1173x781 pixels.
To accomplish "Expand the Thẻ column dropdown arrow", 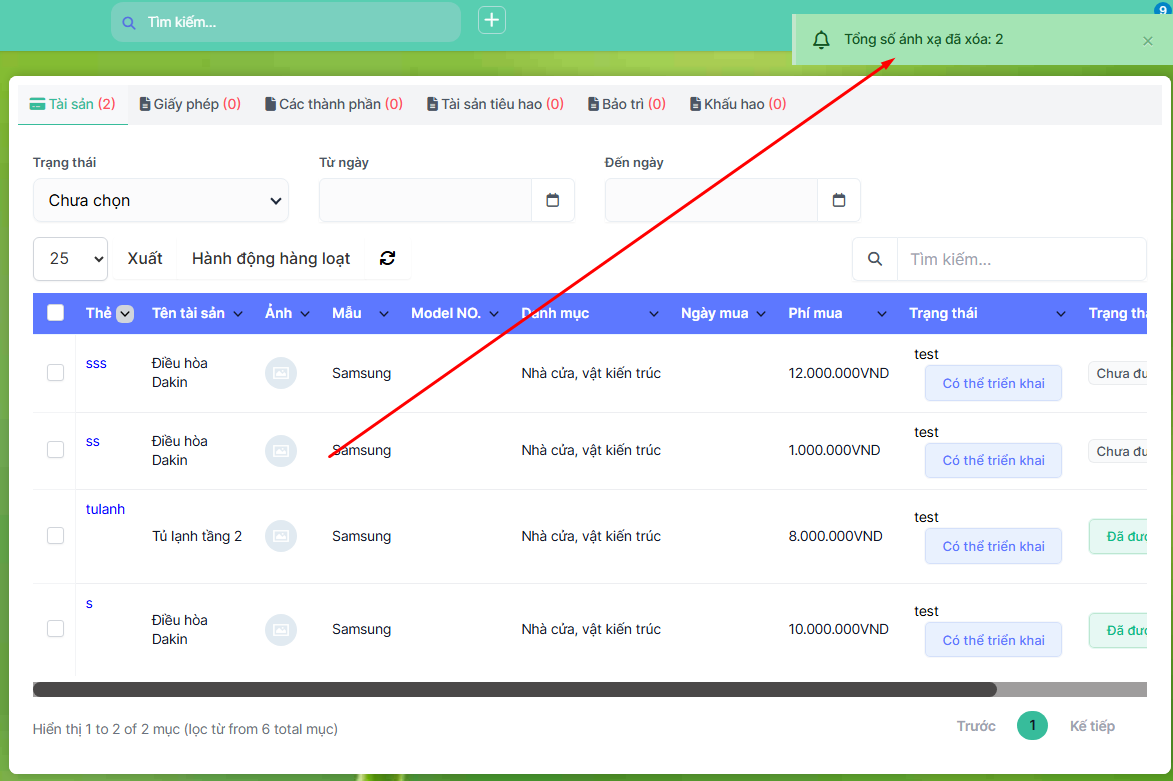I will coord(125,314).
